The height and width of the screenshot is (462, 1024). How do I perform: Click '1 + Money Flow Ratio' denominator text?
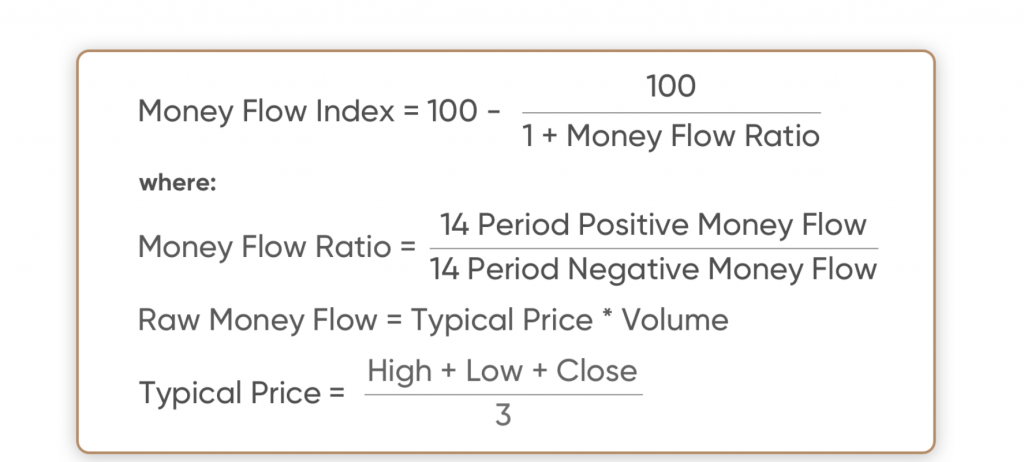(671, 137)
